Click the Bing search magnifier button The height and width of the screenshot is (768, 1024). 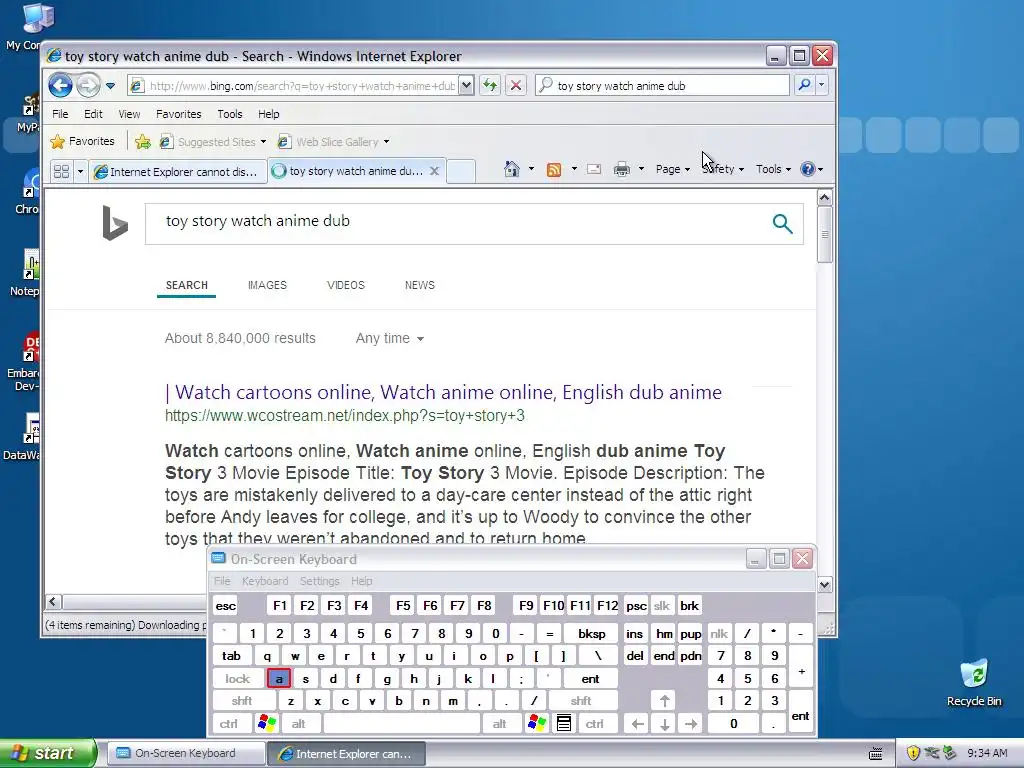782,223
